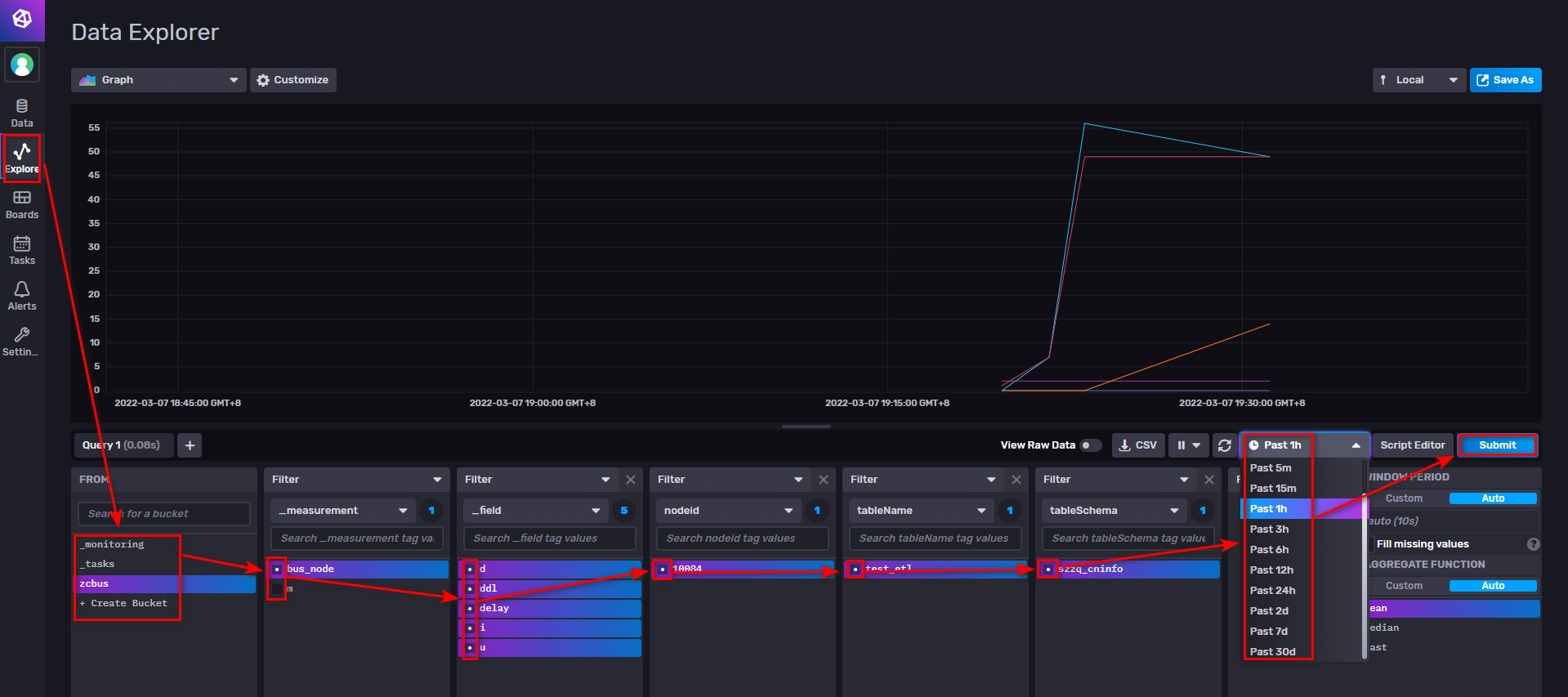Choose Past 5m time range option
Viewport: 1568px width, 697px height.
pos(1271,468)
